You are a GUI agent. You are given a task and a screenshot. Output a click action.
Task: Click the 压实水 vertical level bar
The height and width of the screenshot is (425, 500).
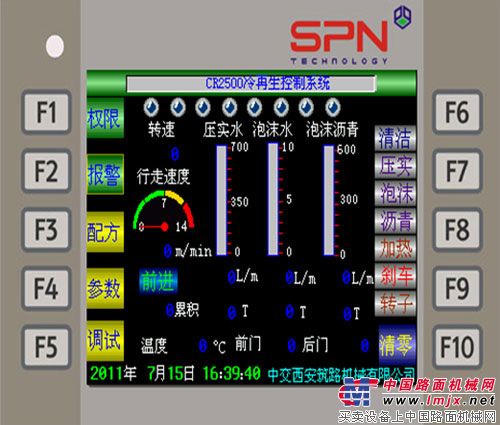pos(222,200)
